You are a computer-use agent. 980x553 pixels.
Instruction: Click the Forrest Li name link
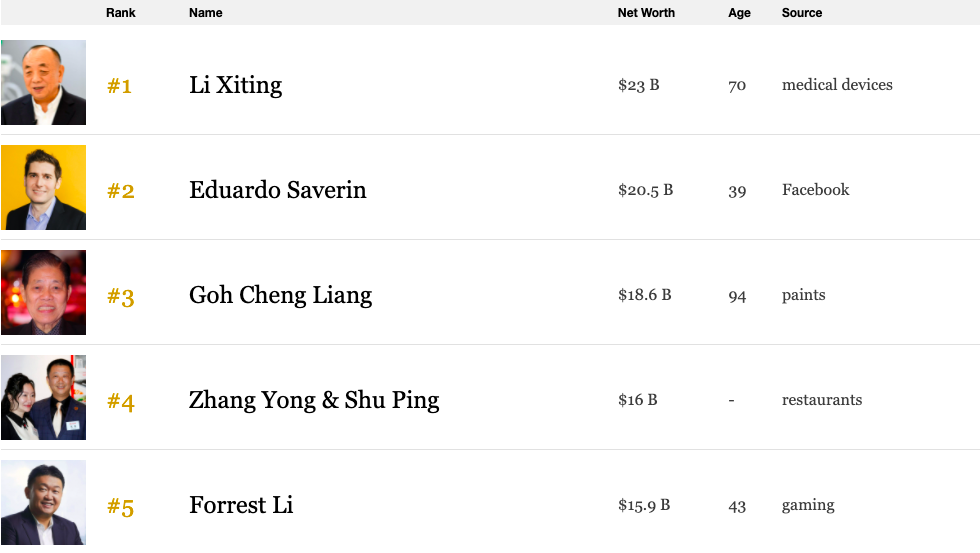[x=241, y=505]
